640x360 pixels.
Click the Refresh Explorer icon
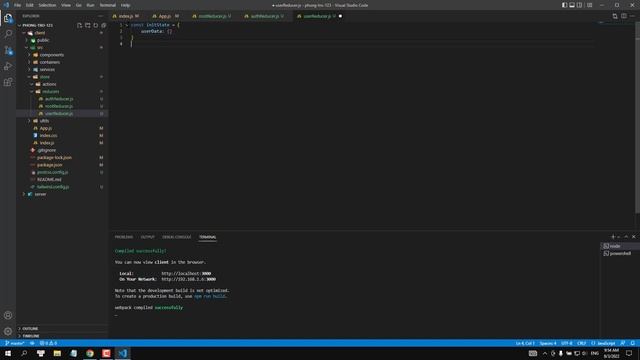pyautogui.click(x=96, y=25)
